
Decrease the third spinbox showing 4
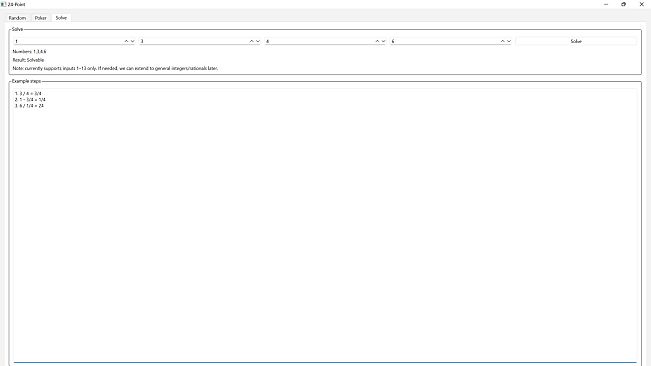point(383,41)
